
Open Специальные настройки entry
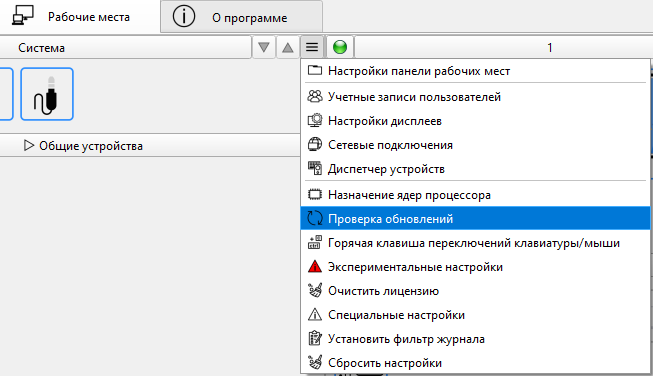coord(475,315)
